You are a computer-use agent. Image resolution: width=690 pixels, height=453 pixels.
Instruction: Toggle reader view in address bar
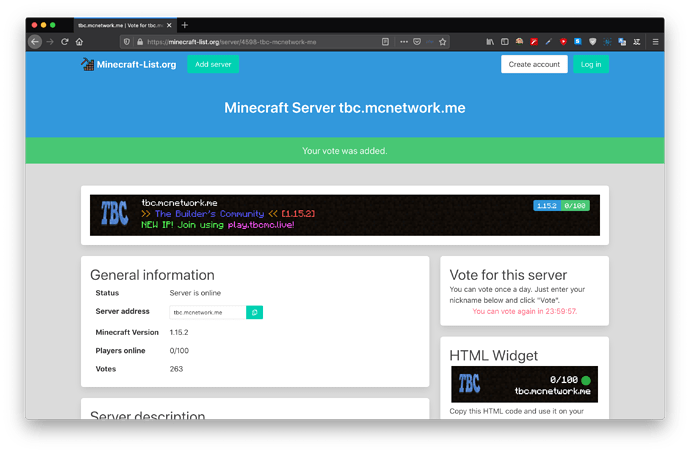click(x=385, y=42)
